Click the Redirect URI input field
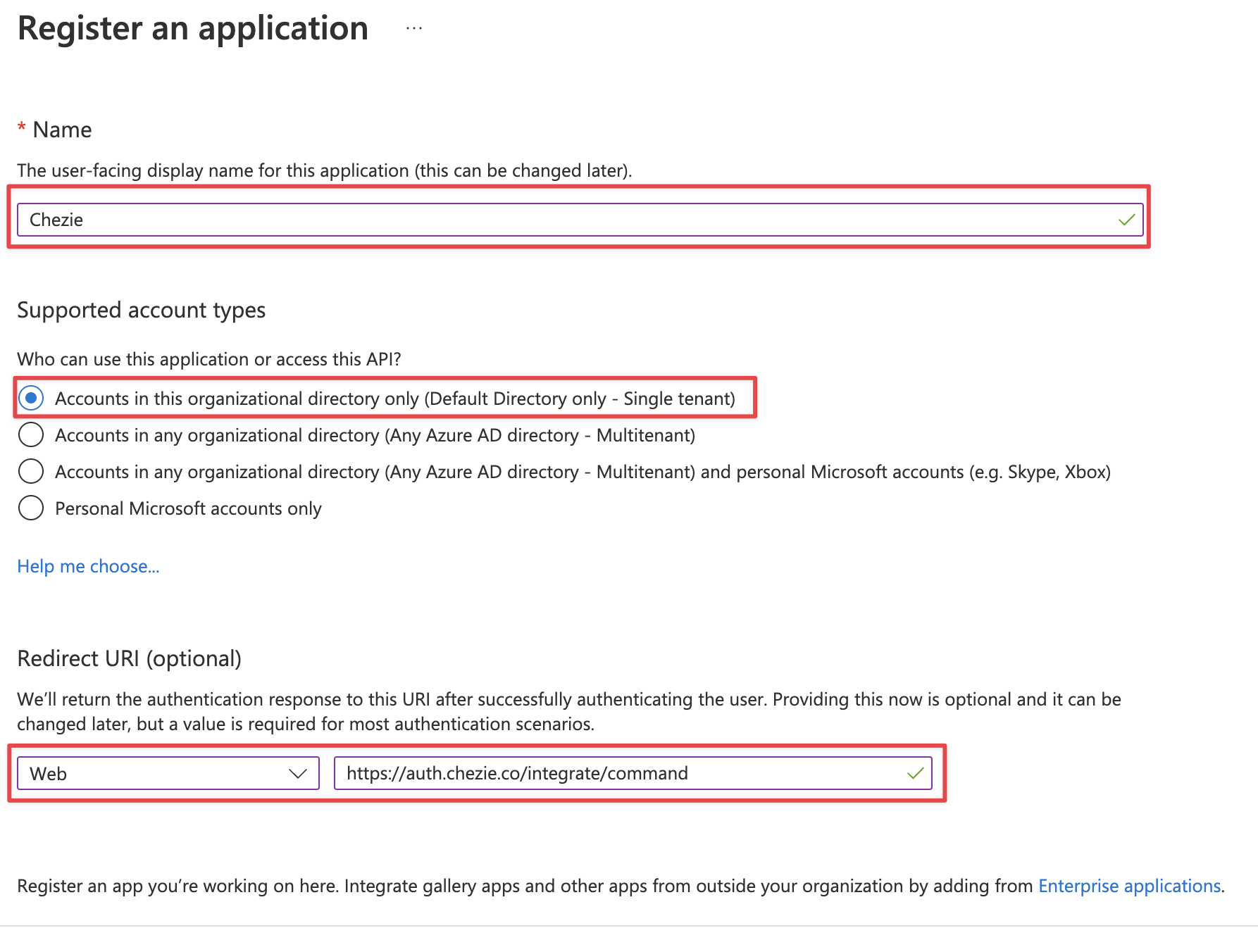The width and height of the screenshot is (1258, 952). click(x=633, y=773)
